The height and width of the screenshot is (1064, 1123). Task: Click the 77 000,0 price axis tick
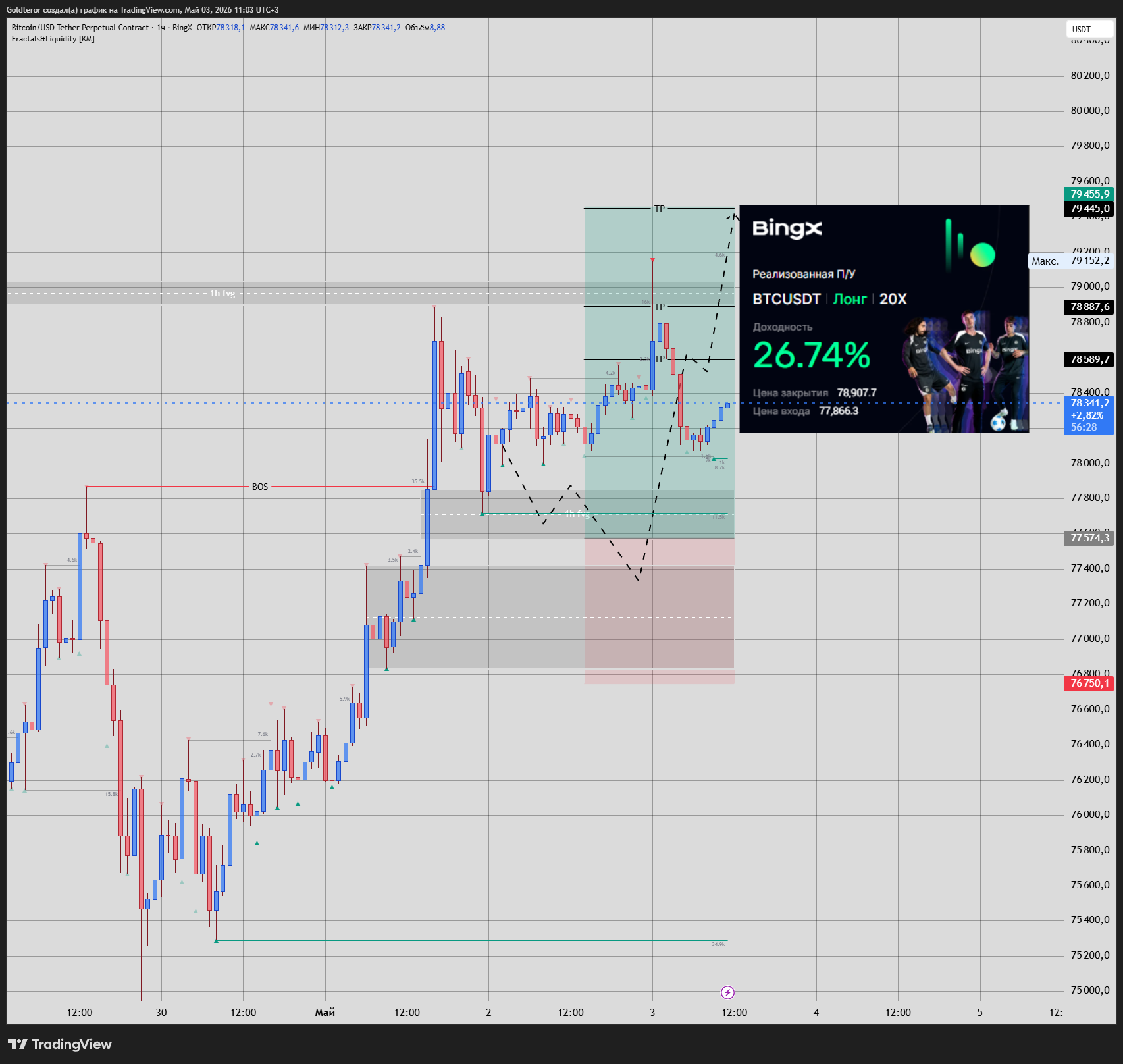1090,639
